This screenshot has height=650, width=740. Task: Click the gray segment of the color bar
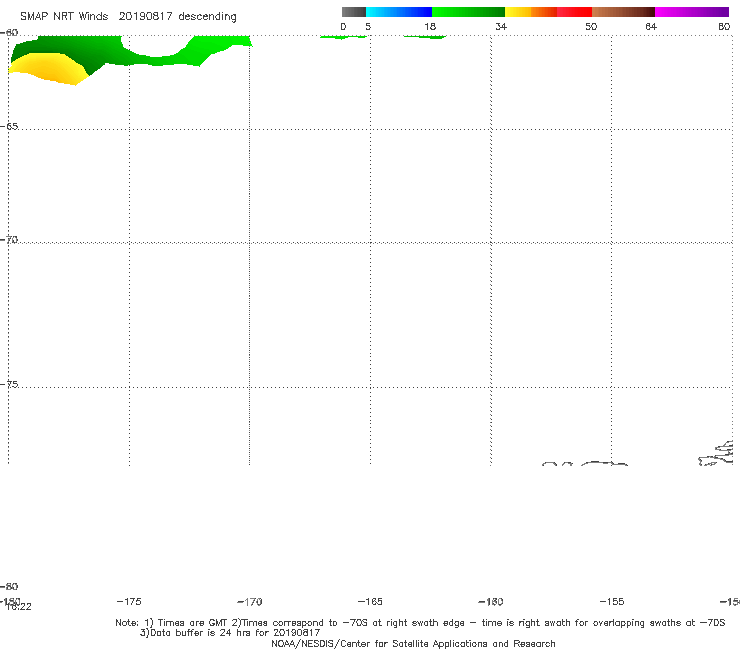tap(353, 12)
